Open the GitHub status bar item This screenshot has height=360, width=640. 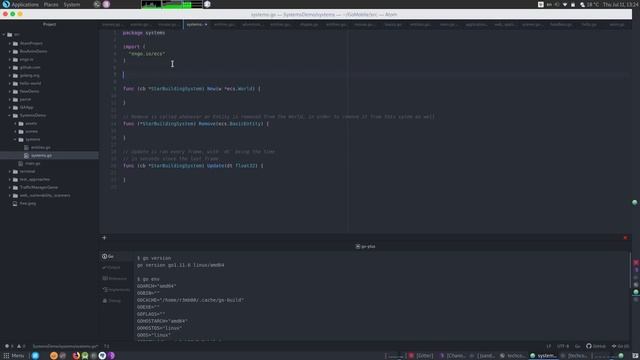pyautogui.click(x=596, y=346)
